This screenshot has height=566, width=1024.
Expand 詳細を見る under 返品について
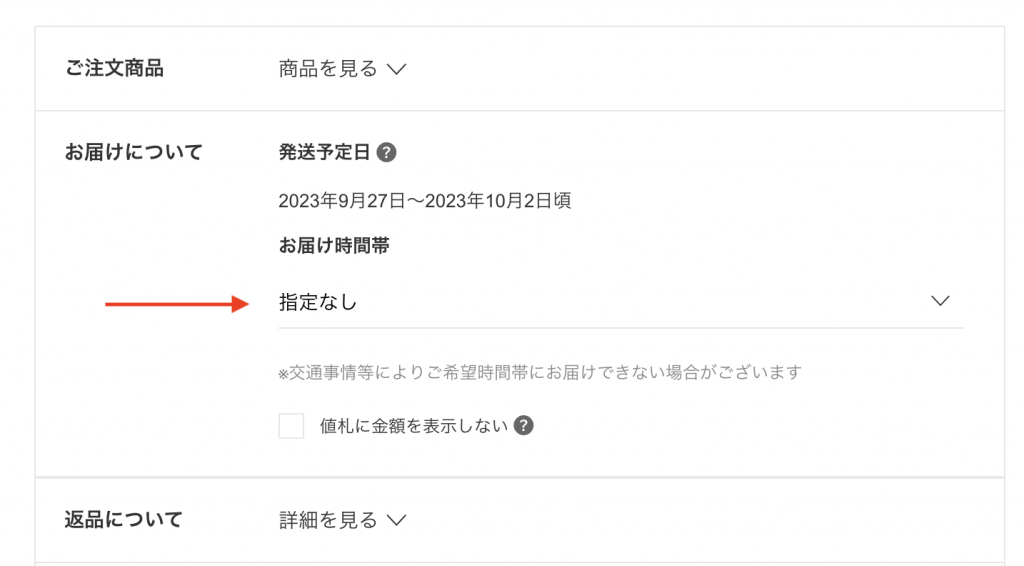[x=328, y=520]
